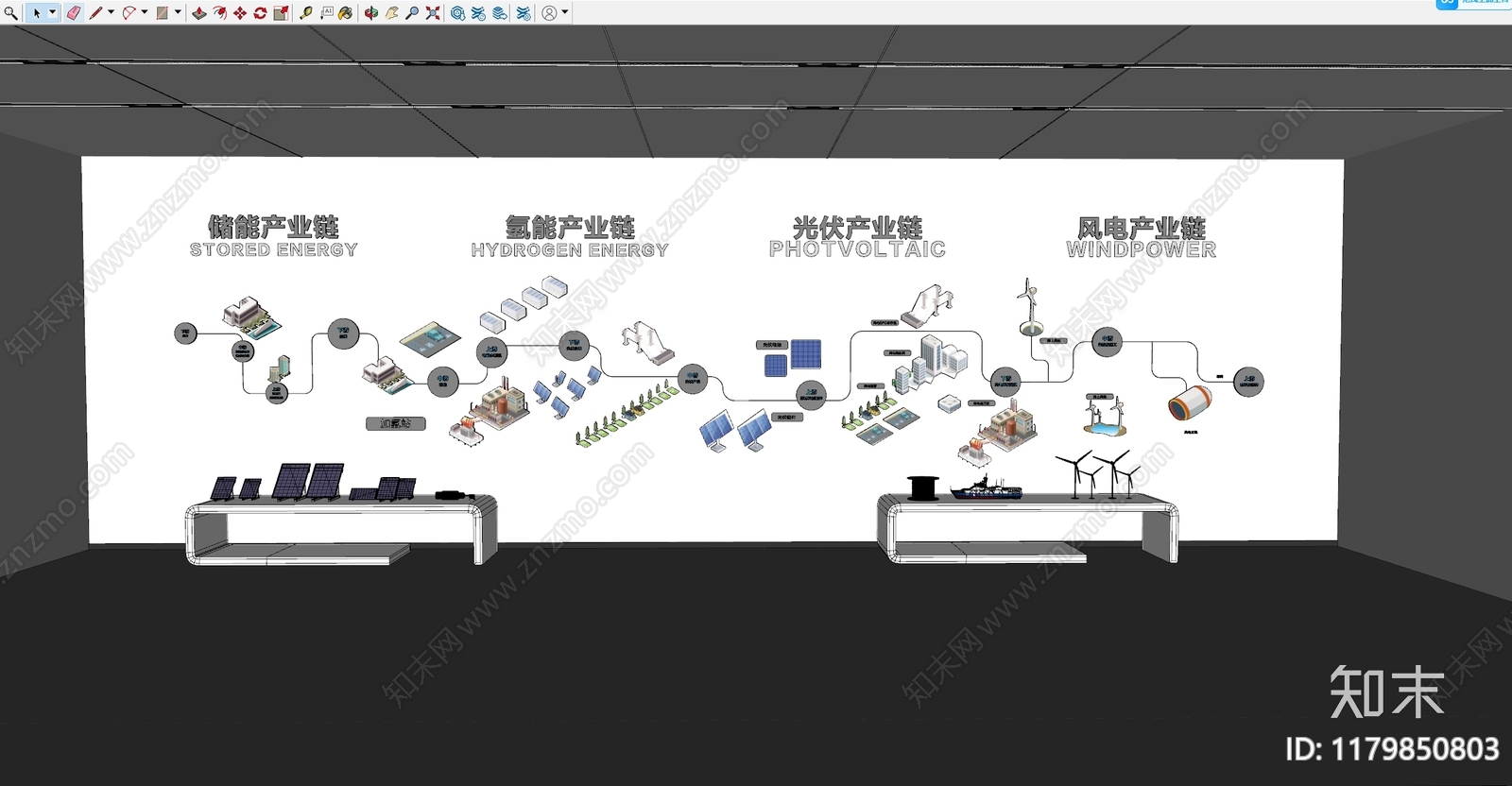
Task: Select the HYDROGEN ENERGY wall title
Action: [x=570, y=249]
